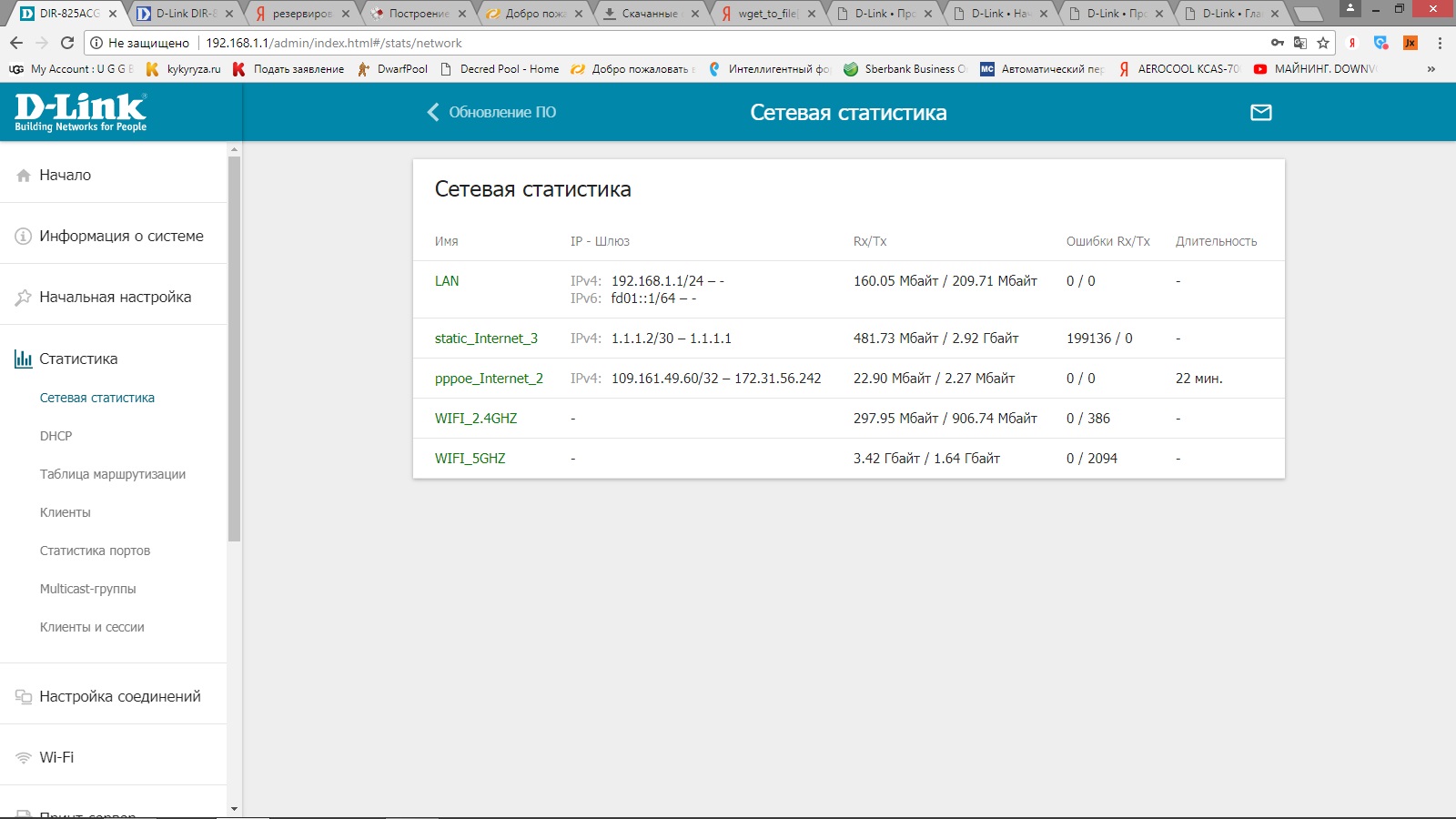The image size is (1456, 819).
Task: Open DwarfPool bookmark
Action: (x=392, y=69)
